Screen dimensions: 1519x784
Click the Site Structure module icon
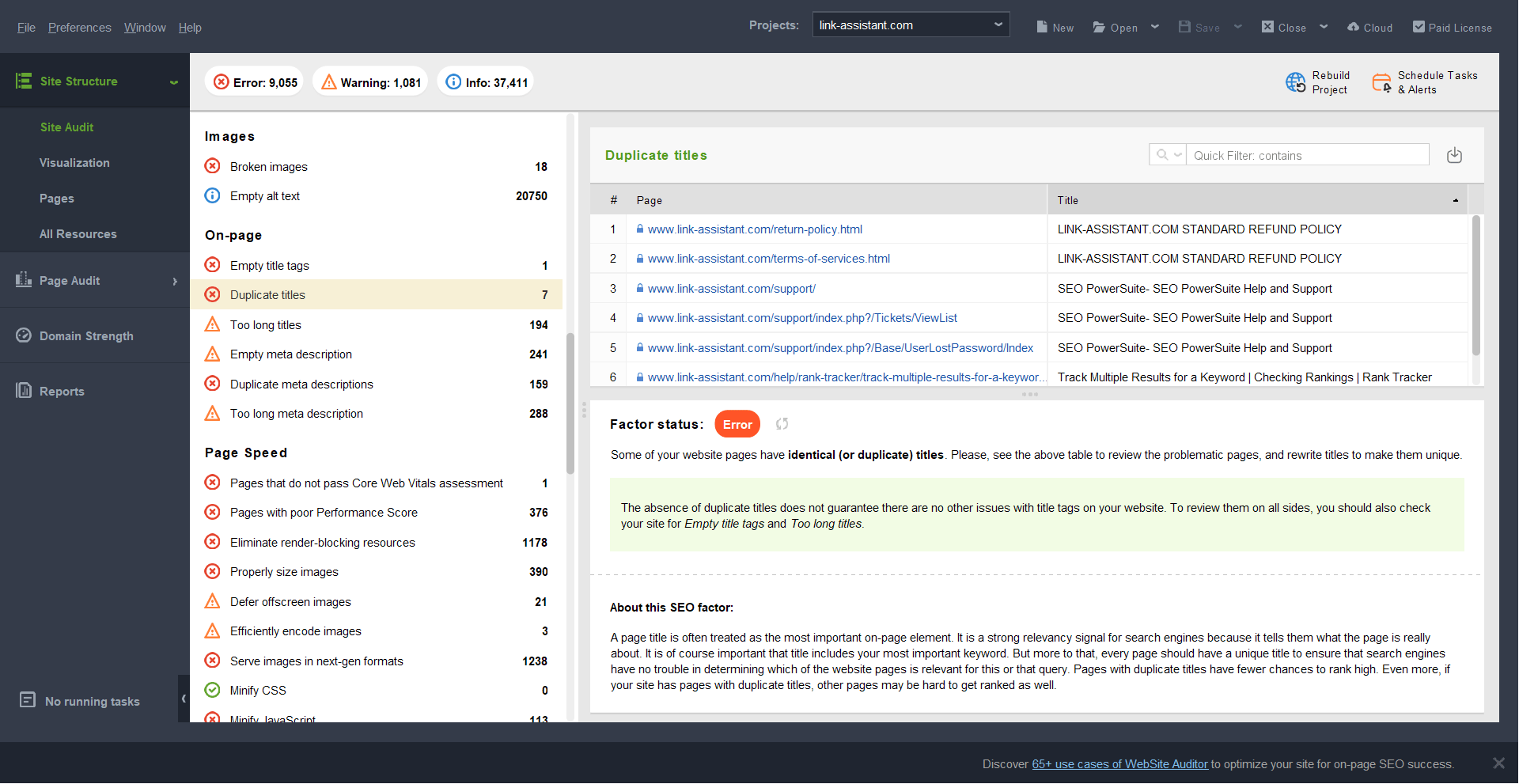pos(24,81)
